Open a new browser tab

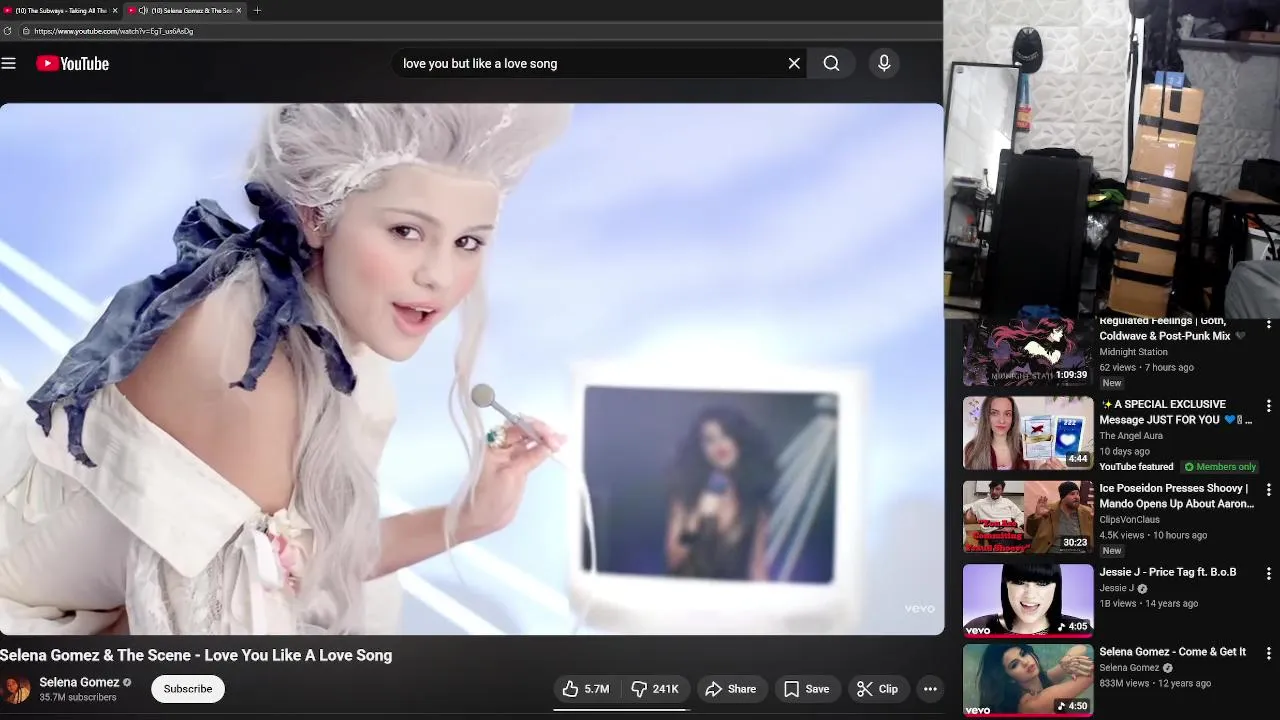[x=257, y=10]
